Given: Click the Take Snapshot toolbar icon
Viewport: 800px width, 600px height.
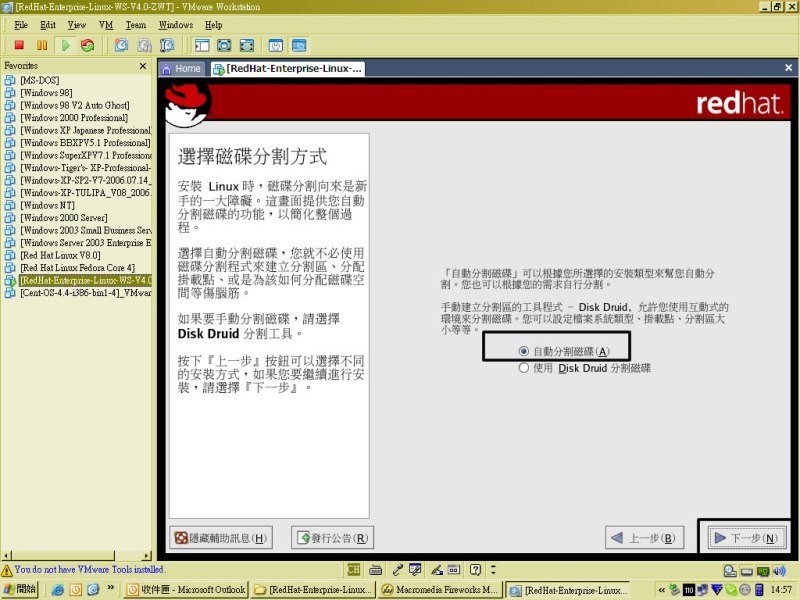Looking at the screenshot, I should (121, 45).
